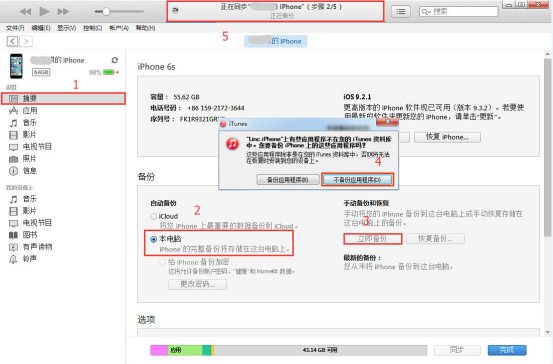Click the iTunes icon in the dialog

(232, 144)
